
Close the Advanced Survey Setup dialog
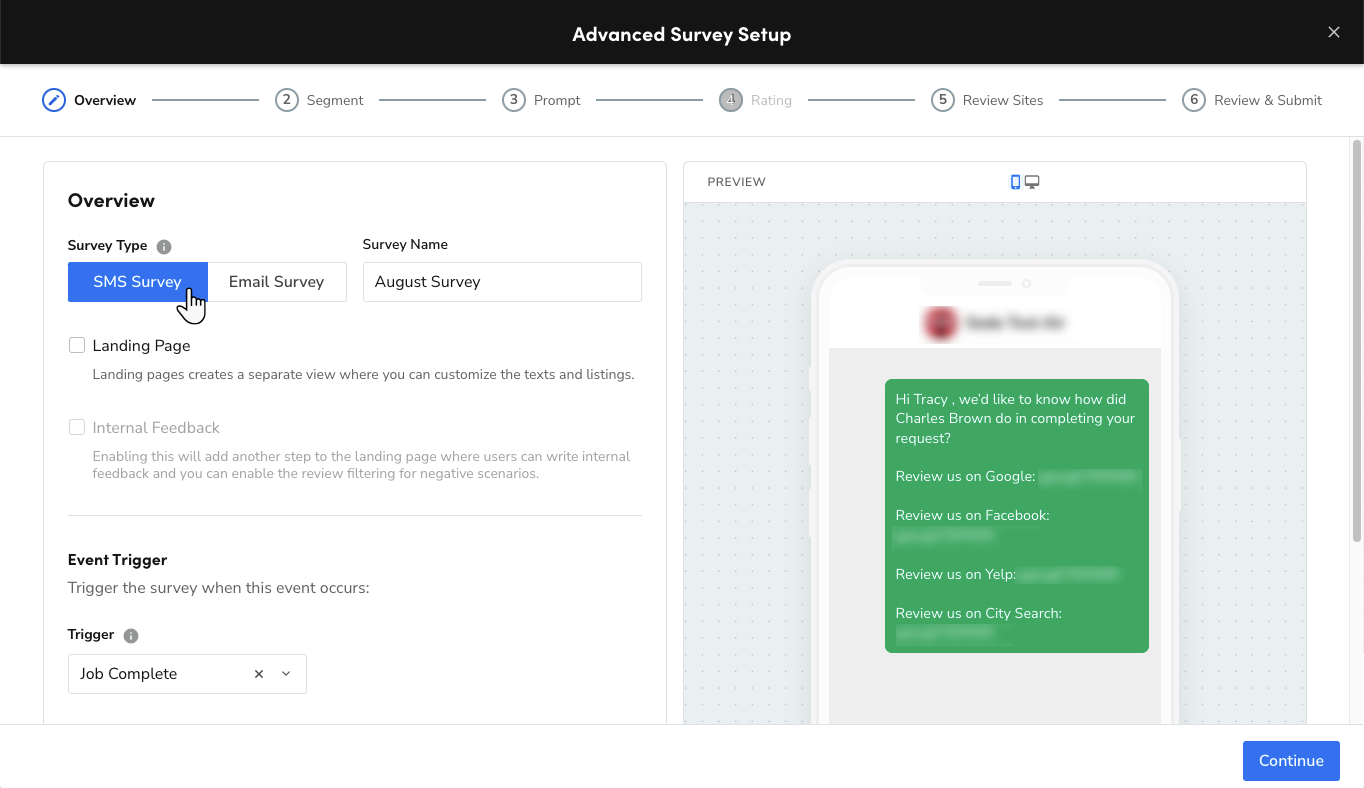pos(1334,32)
